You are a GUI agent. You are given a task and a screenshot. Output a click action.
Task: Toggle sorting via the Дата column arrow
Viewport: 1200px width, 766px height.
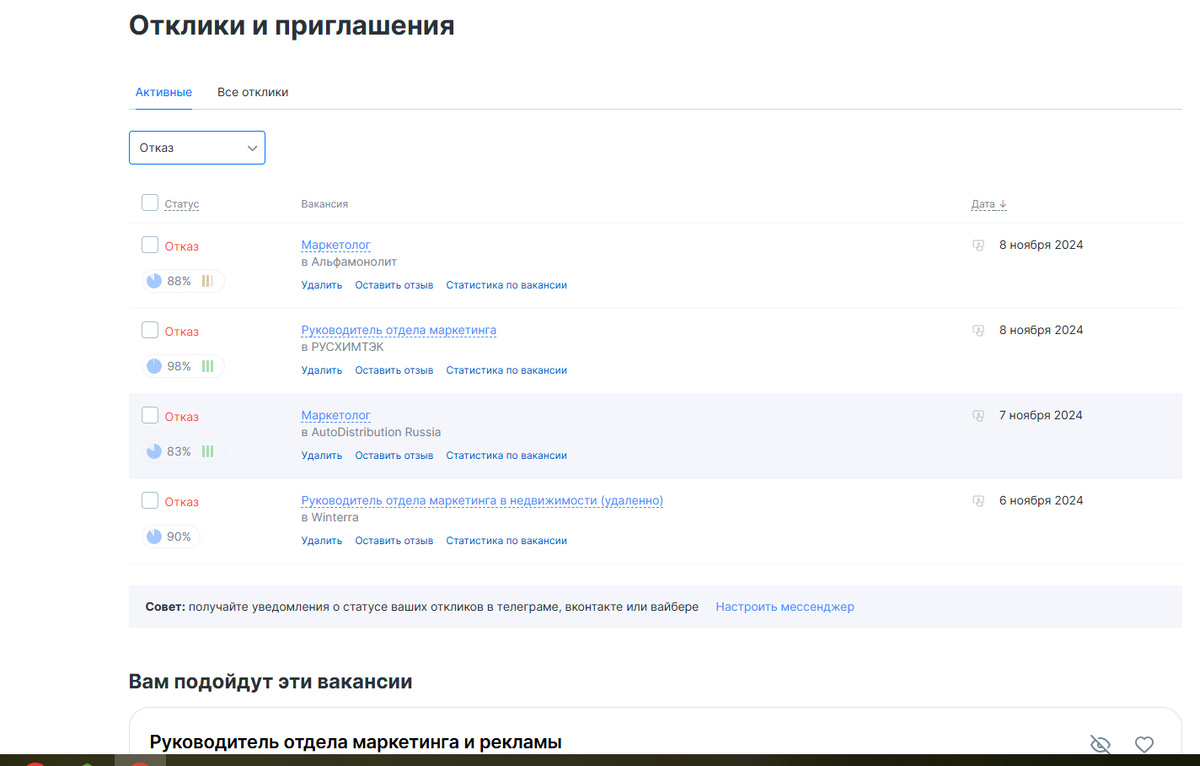pos(1003,203)
